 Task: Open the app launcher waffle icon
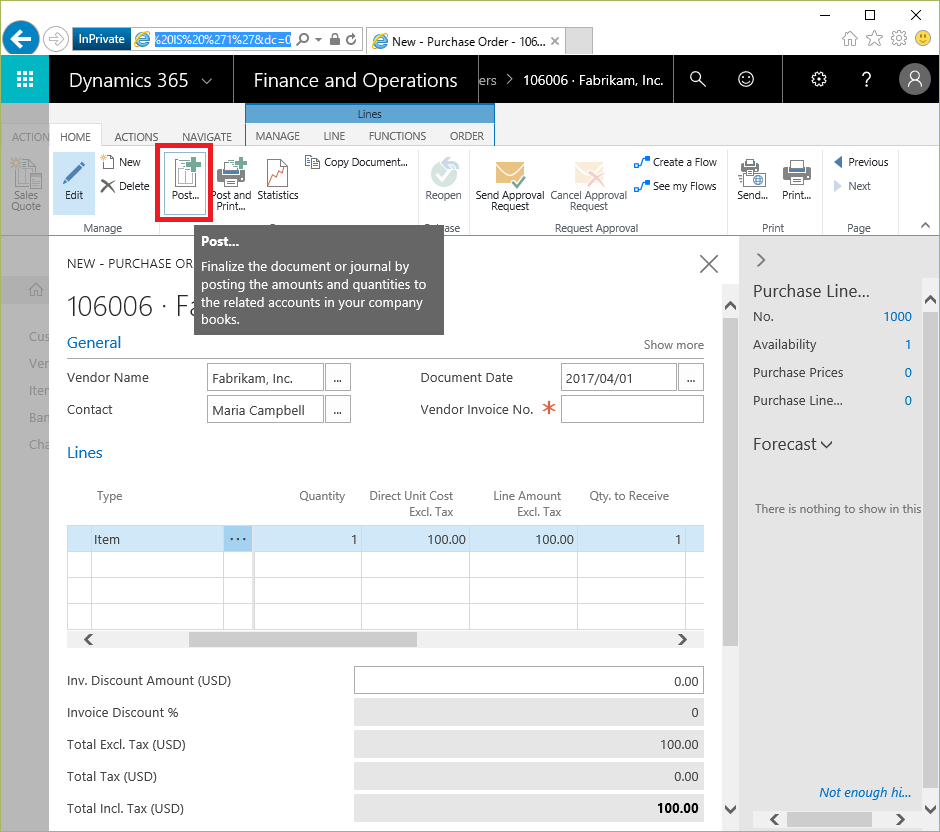[25, 79]
